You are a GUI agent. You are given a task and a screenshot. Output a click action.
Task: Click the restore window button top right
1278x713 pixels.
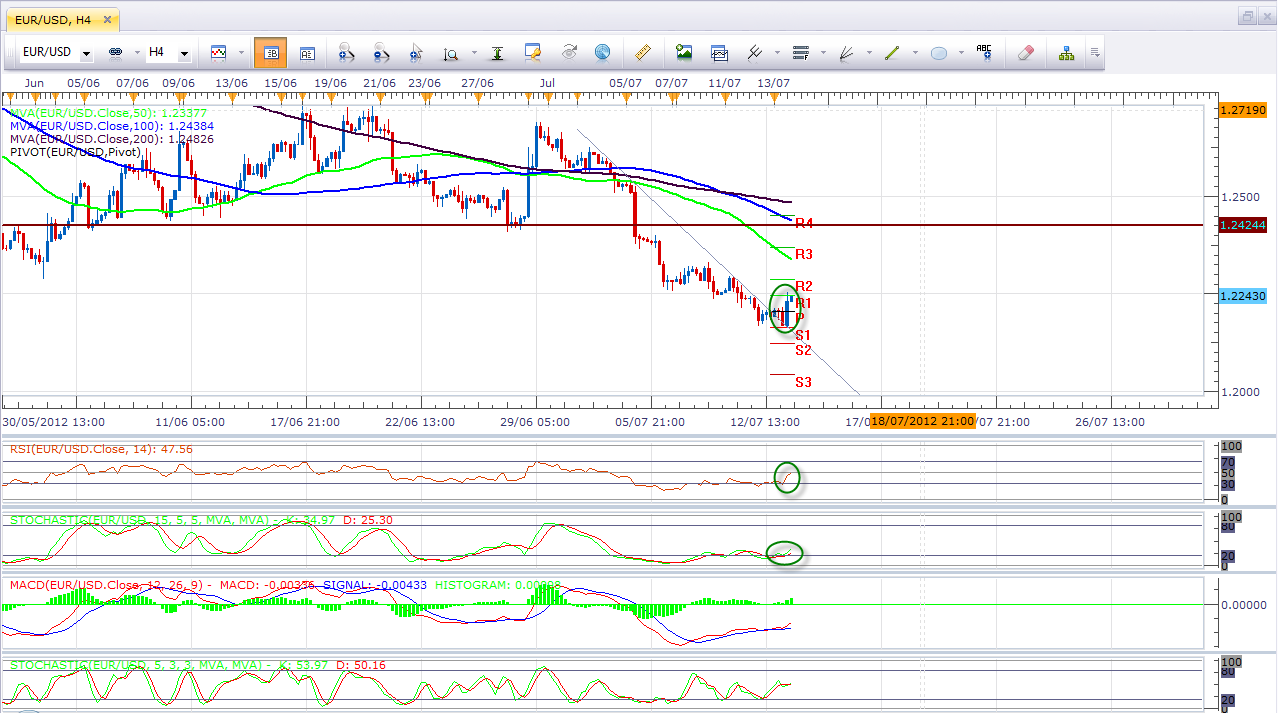tap(1247, 16)
